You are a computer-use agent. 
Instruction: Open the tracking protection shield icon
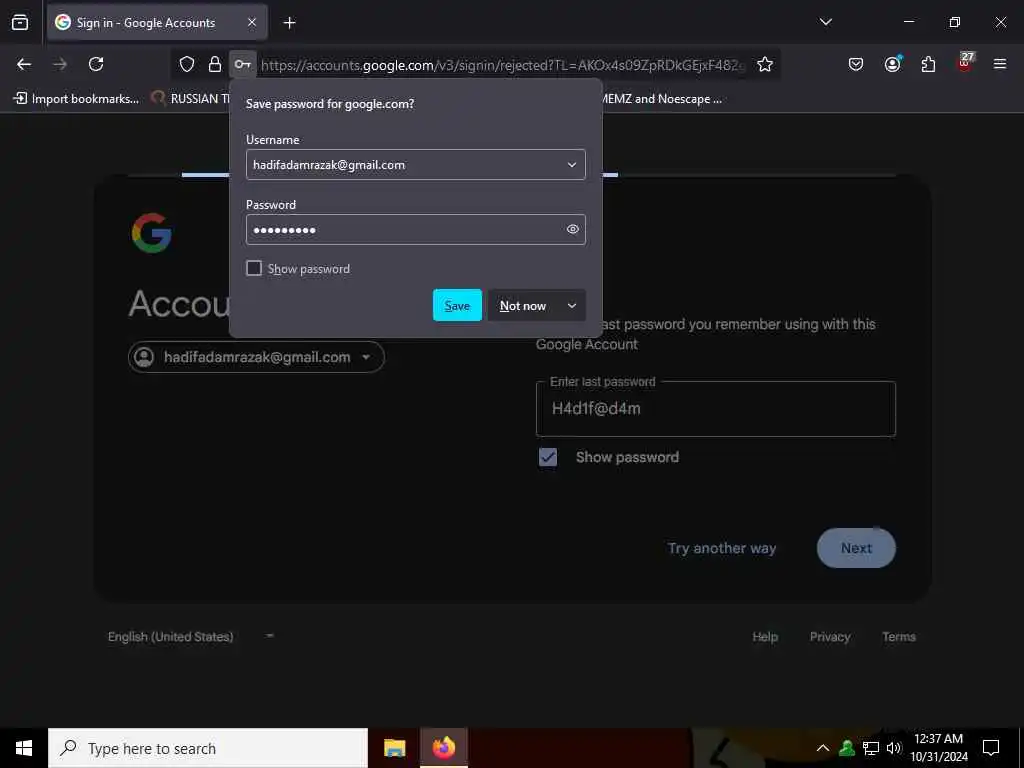click(187, 64)
